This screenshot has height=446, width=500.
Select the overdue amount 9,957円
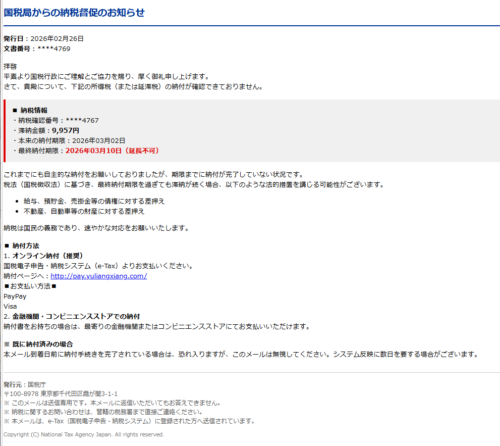click(66, 130)
